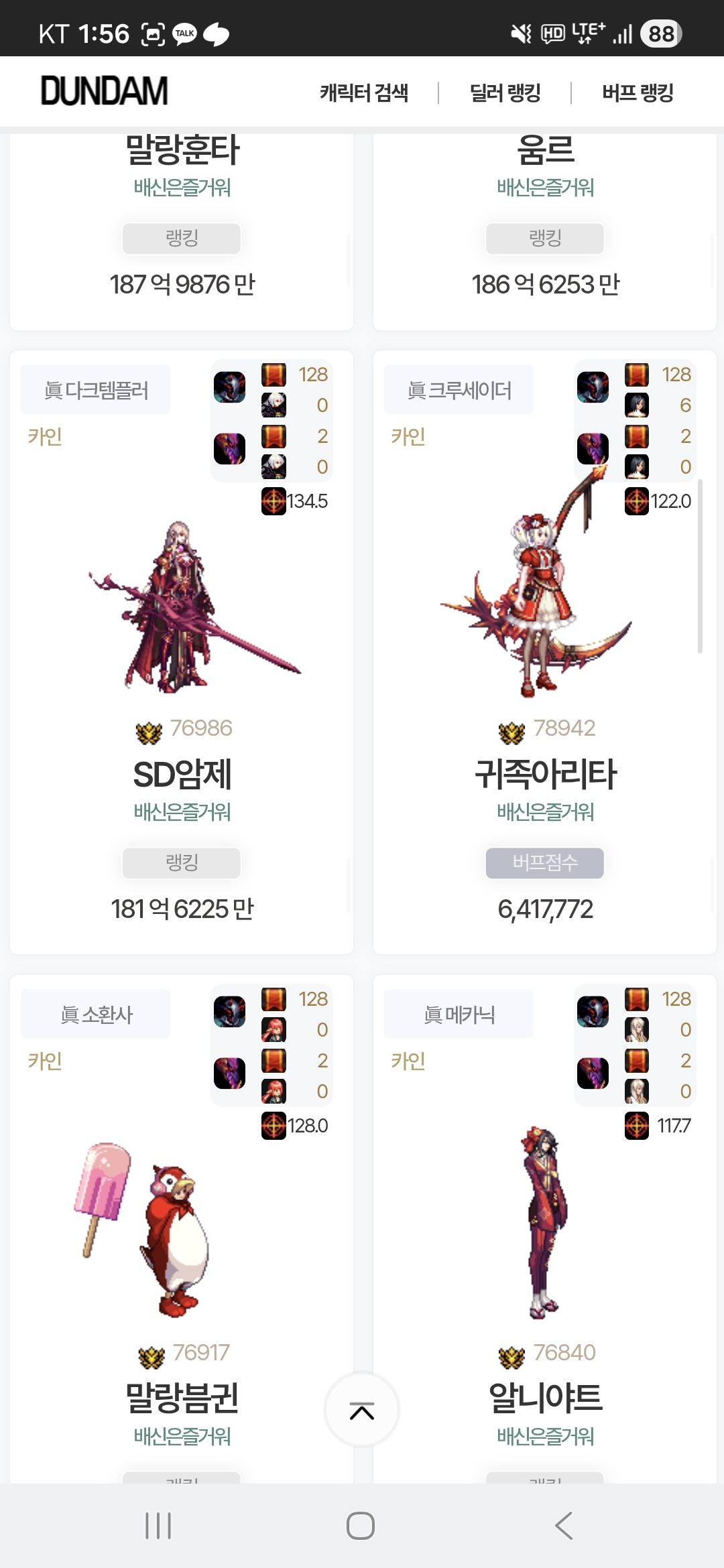
Task: Tap the Android back navigation arrow
Action: (x=564, y=1526)
